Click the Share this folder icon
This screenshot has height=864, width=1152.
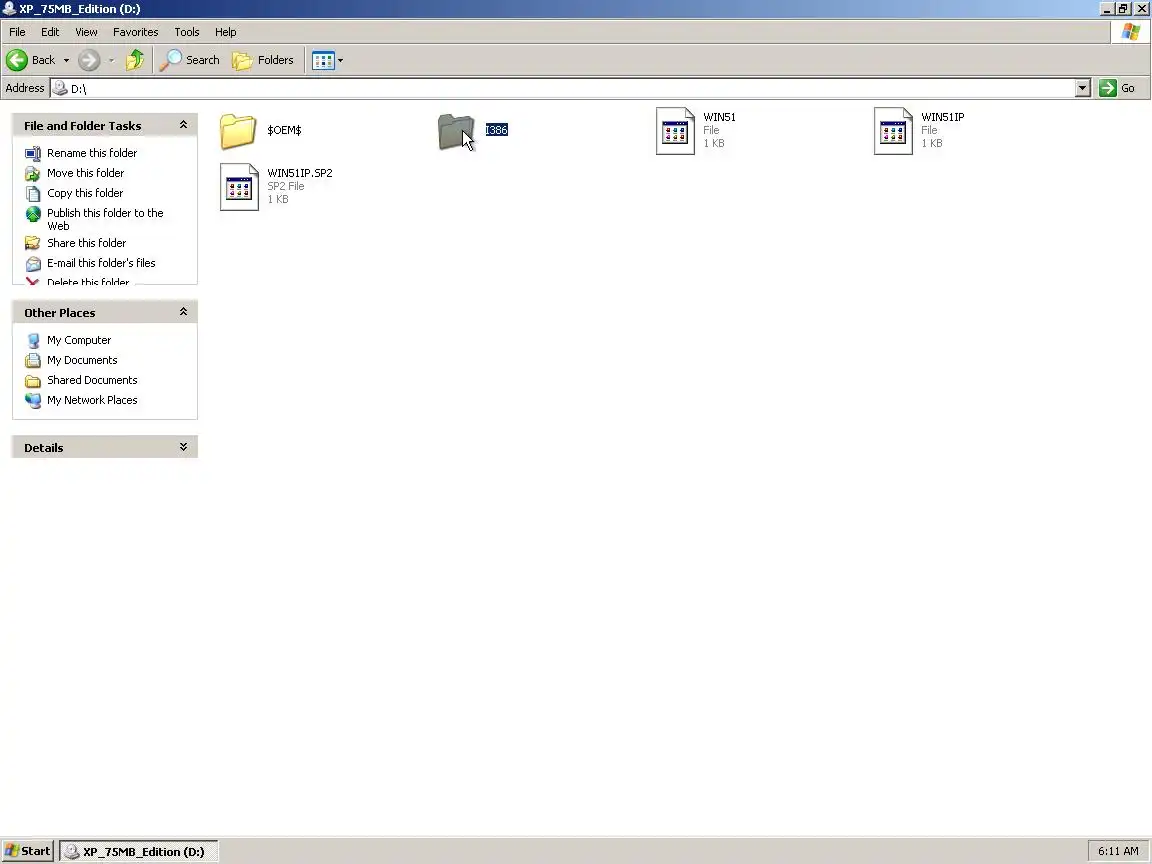(x=33, y=243)
